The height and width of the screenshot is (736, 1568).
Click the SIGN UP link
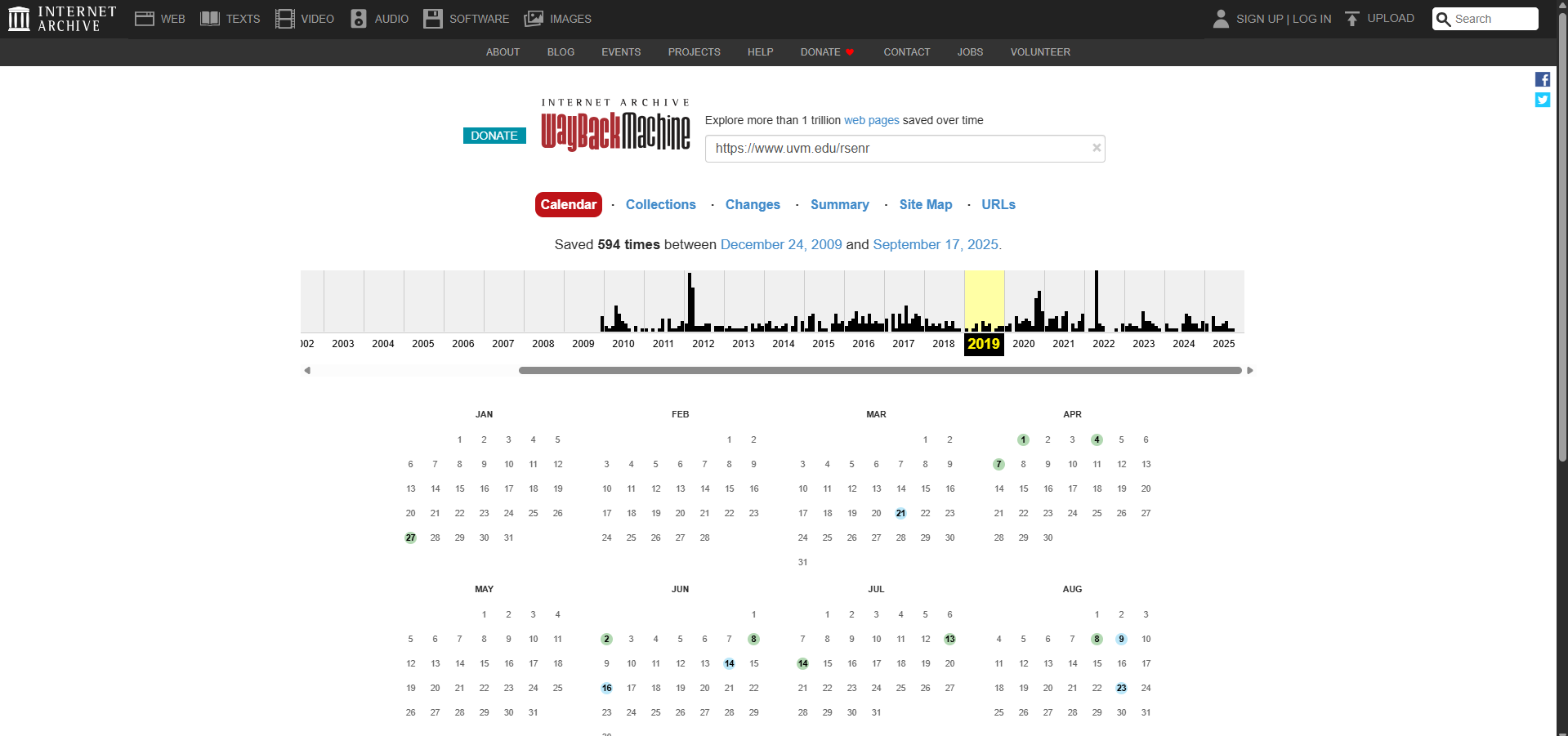coord(1259,19)
